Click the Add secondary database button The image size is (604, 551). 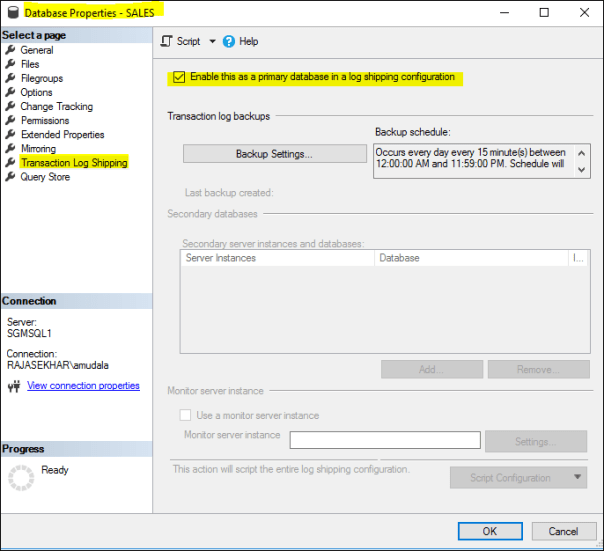[x=432, y=370]
